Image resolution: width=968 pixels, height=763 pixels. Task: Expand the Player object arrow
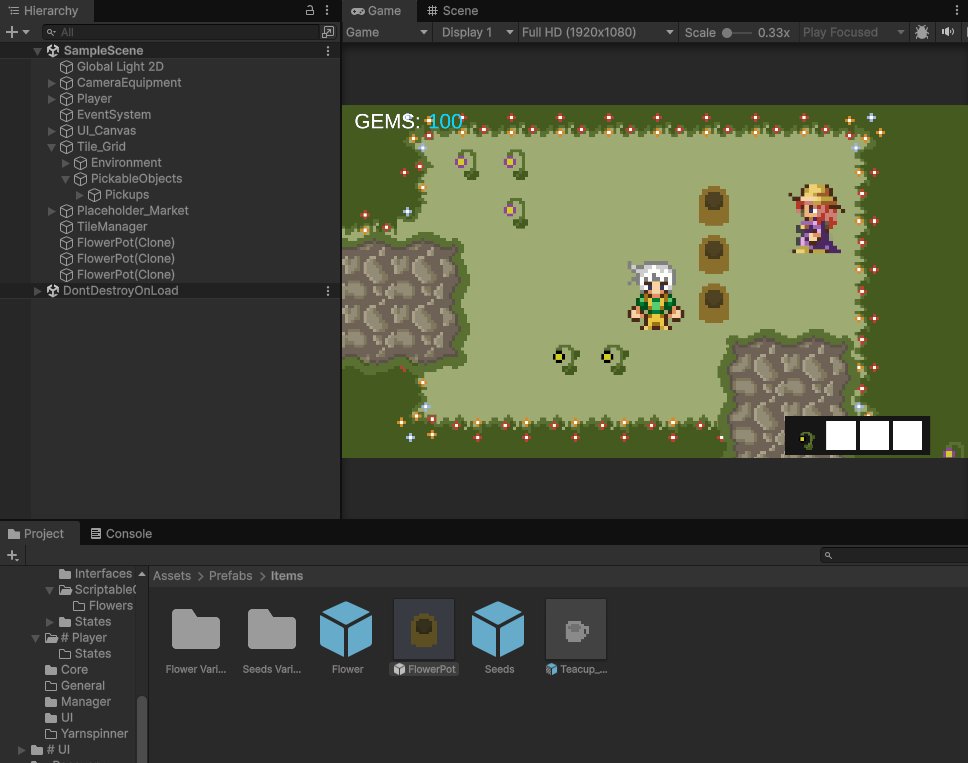52,99
